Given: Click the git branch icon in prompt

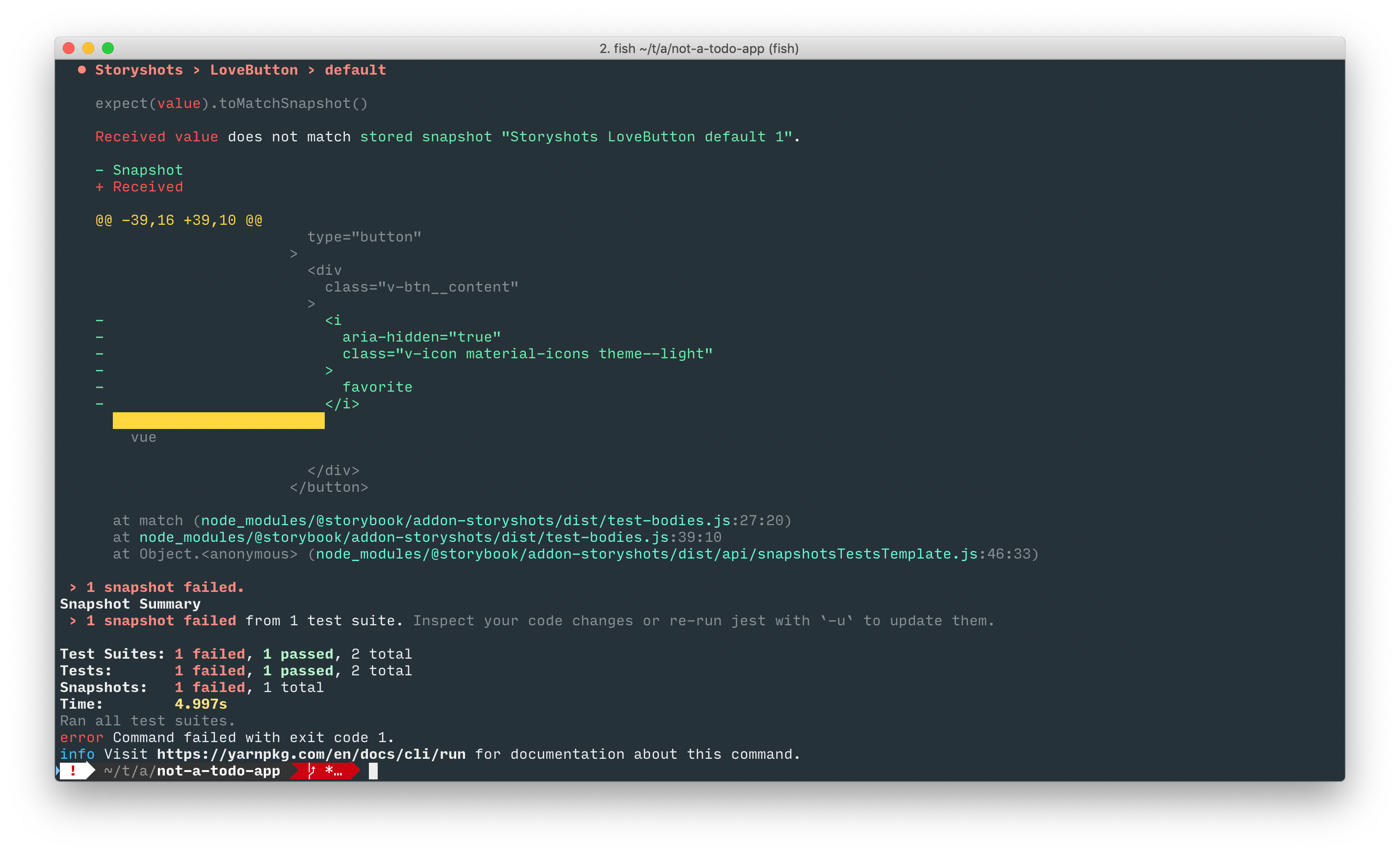Looking at the screenshot, I should [x=312, y=771].
